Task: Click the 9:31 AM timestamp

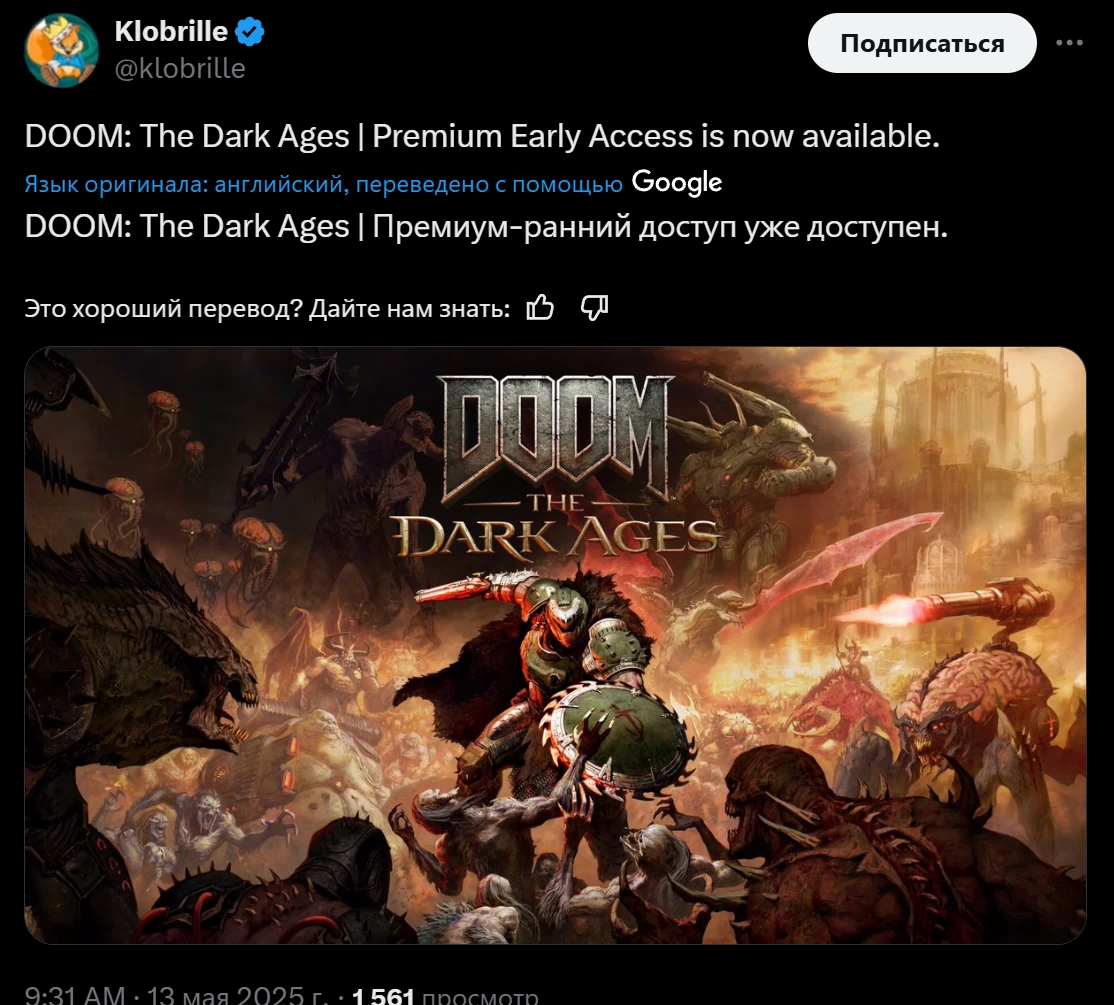Action: (75, 994)
